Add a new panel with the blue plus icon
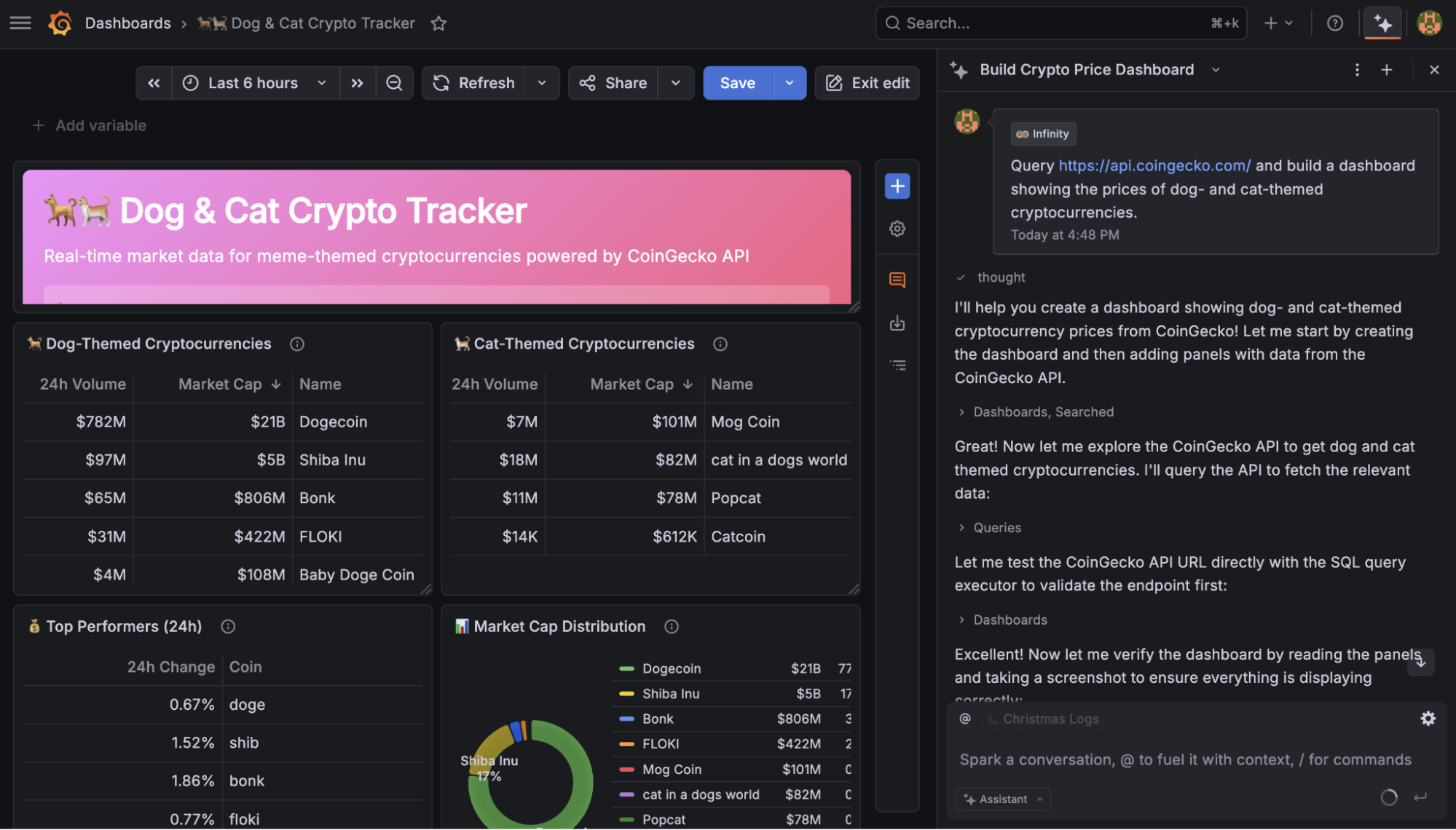 tap(897, 186)
